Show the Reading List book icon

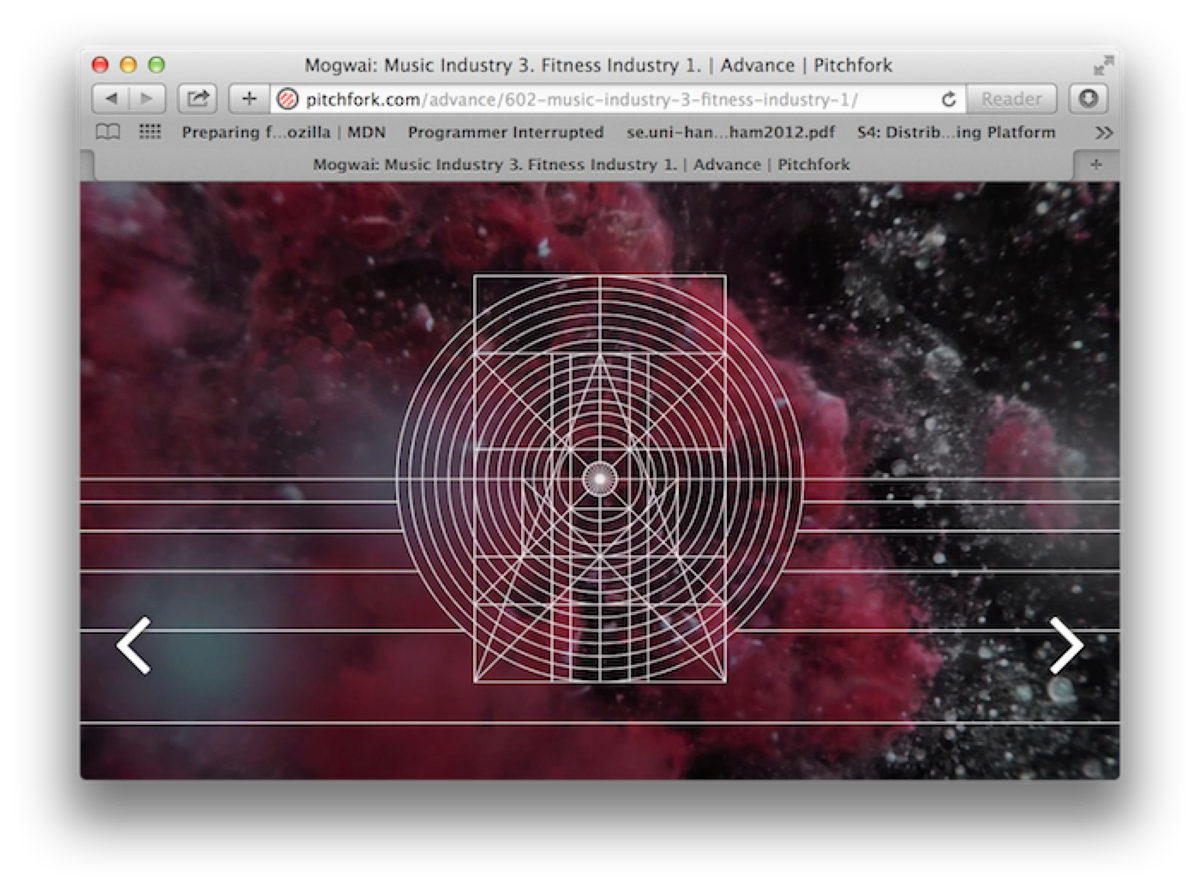(x=107, y=132)
